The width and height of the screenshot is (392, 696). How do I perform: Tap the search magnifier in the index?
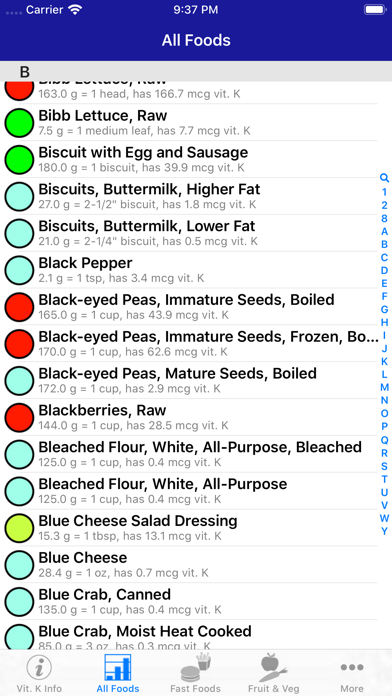point(384,178)
